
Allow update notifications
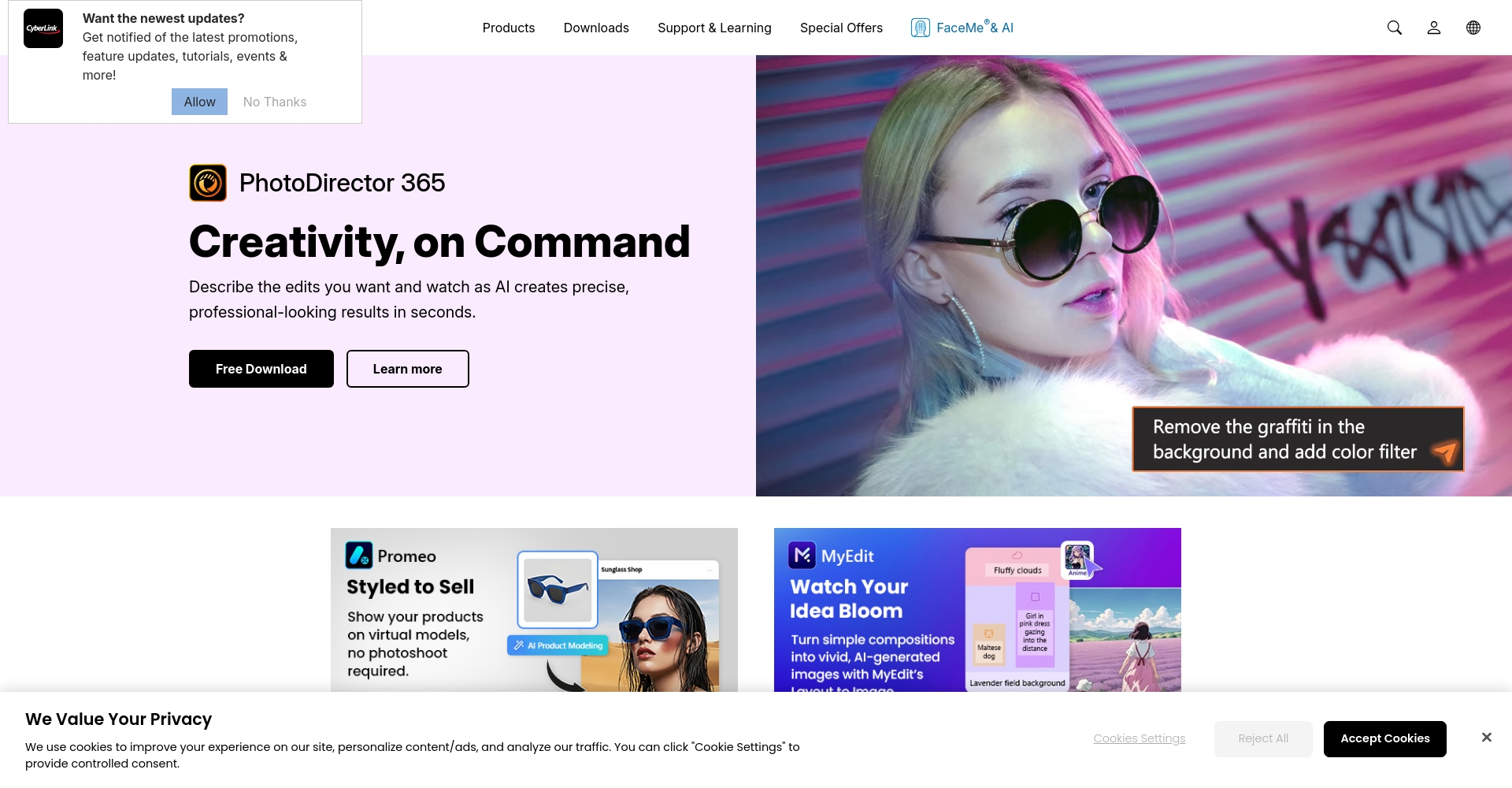click(x=199, y=102)
